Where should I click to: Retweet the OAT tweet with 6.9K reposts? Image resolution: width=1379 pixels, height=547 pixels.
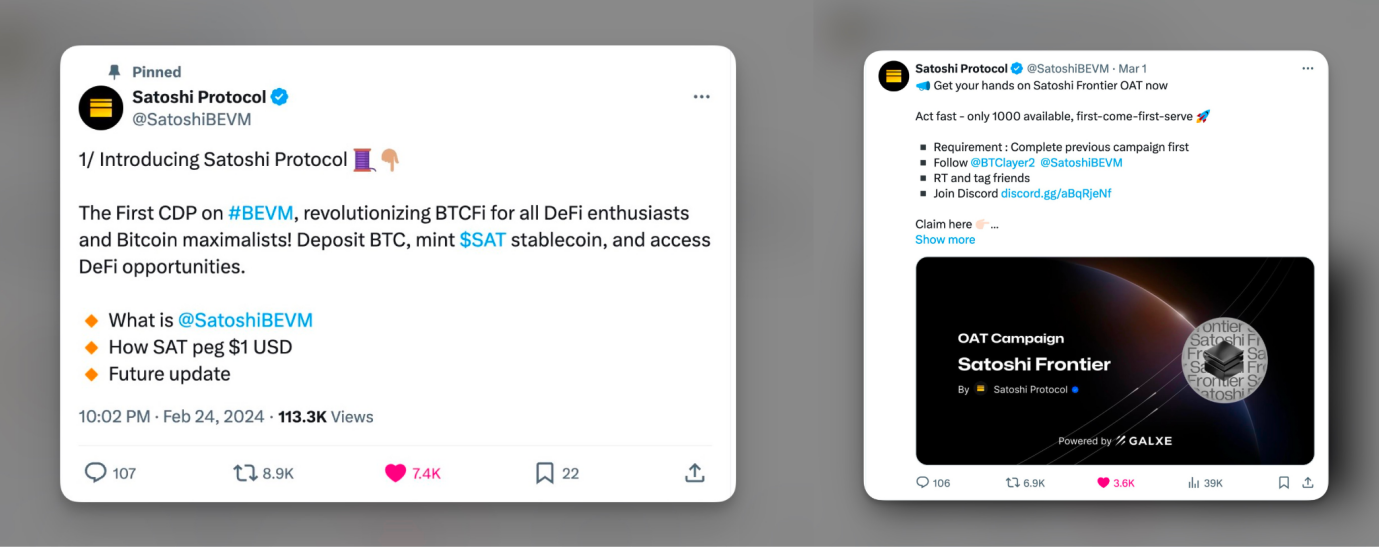click(x=1012, y=483)
